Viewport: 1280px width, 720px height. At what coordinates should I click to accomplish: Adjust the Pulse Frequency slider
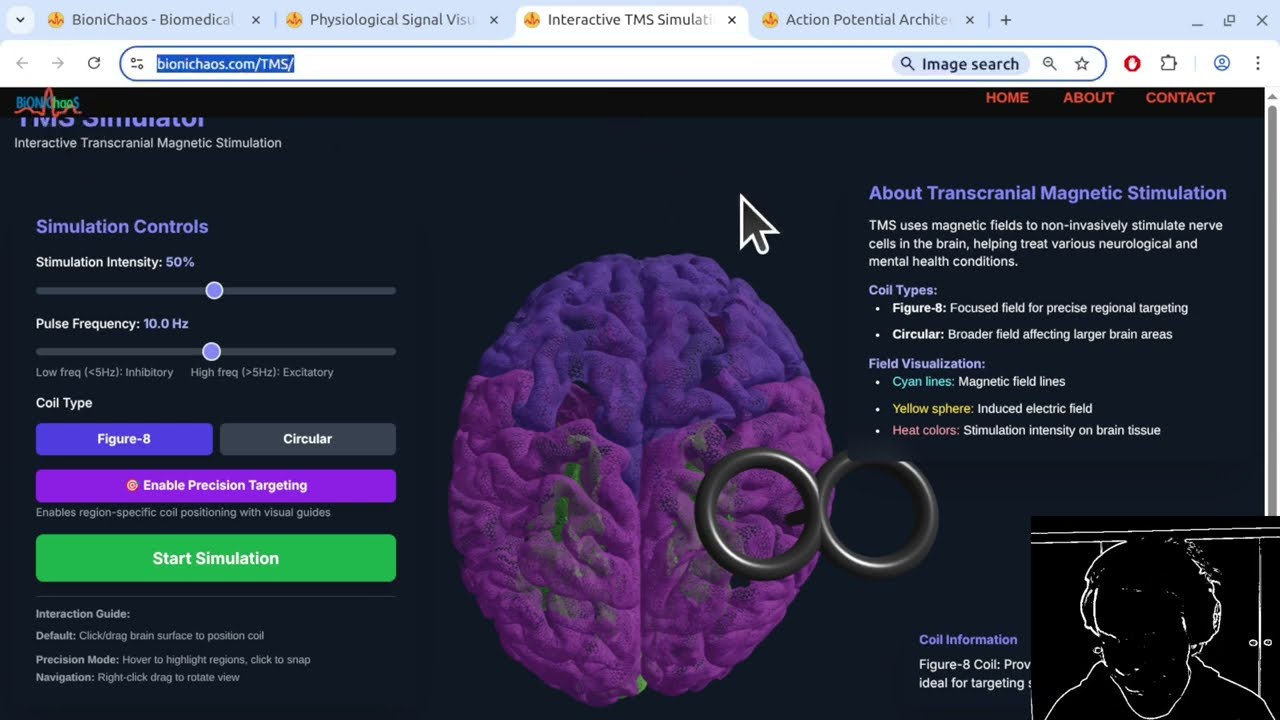pos(216,351)
